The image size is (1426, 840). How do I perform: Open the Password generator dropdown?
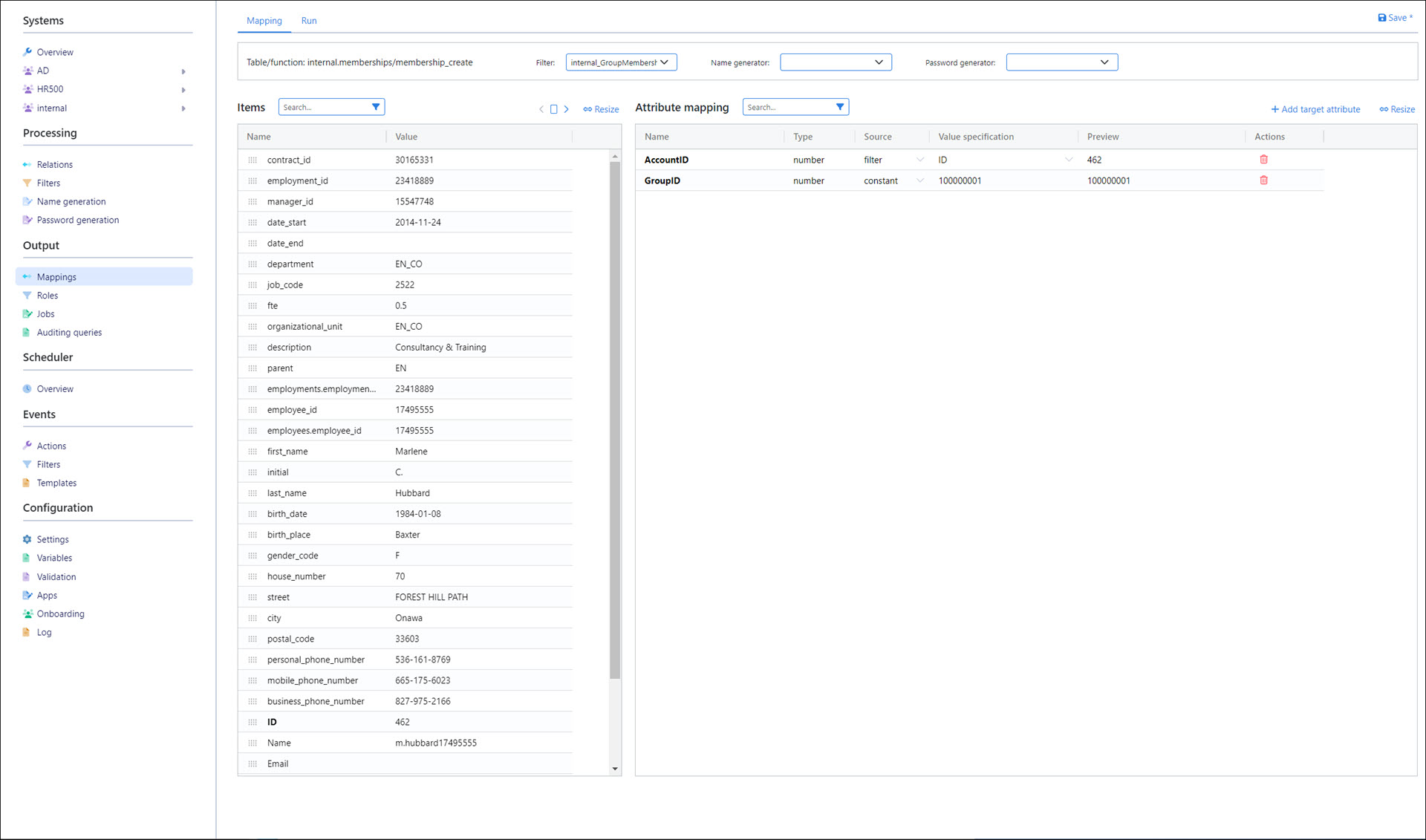click(x=1061, y=62)
